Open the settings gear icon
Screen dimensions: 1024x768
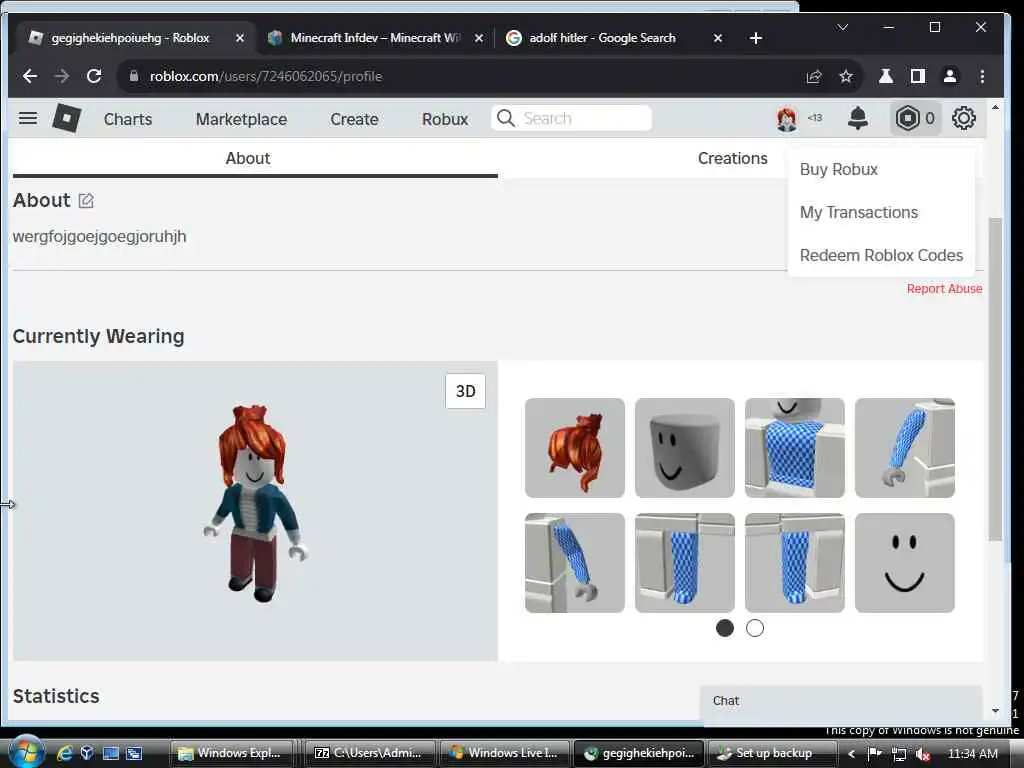coord(963,118)
